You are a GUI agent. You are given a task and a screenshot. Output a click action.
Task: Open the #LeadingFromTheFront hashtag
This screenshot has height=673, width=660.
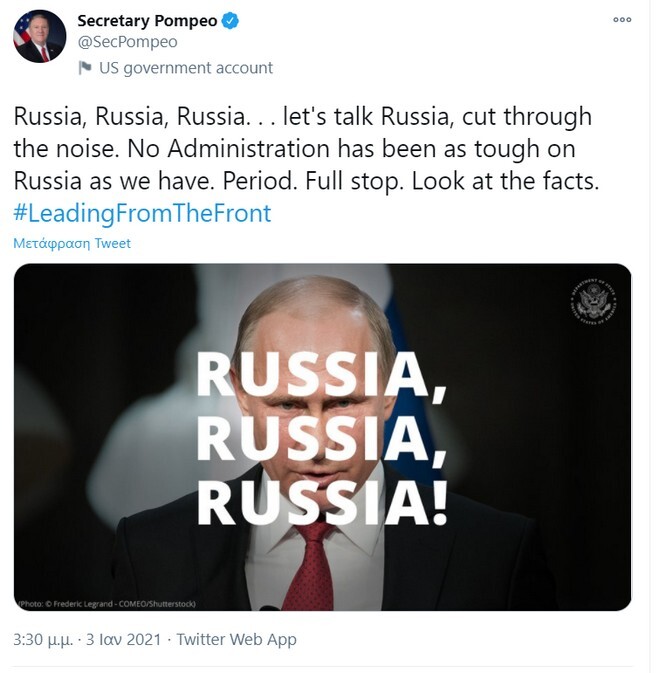point(142,213)
